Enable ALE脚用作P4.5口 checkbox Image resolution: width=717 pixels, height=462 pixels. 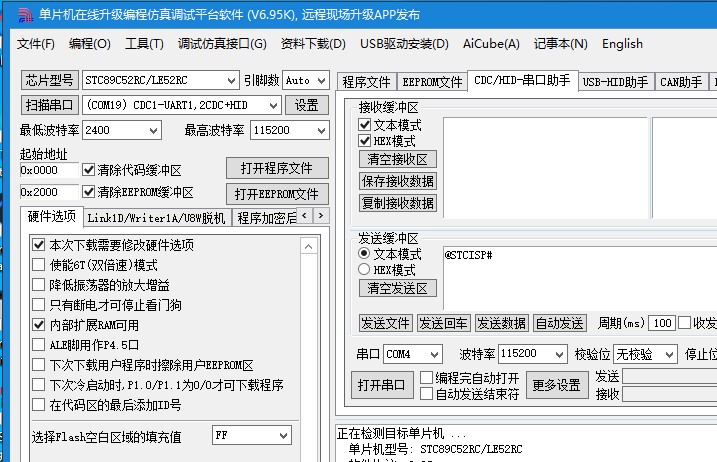pos(38,345)
